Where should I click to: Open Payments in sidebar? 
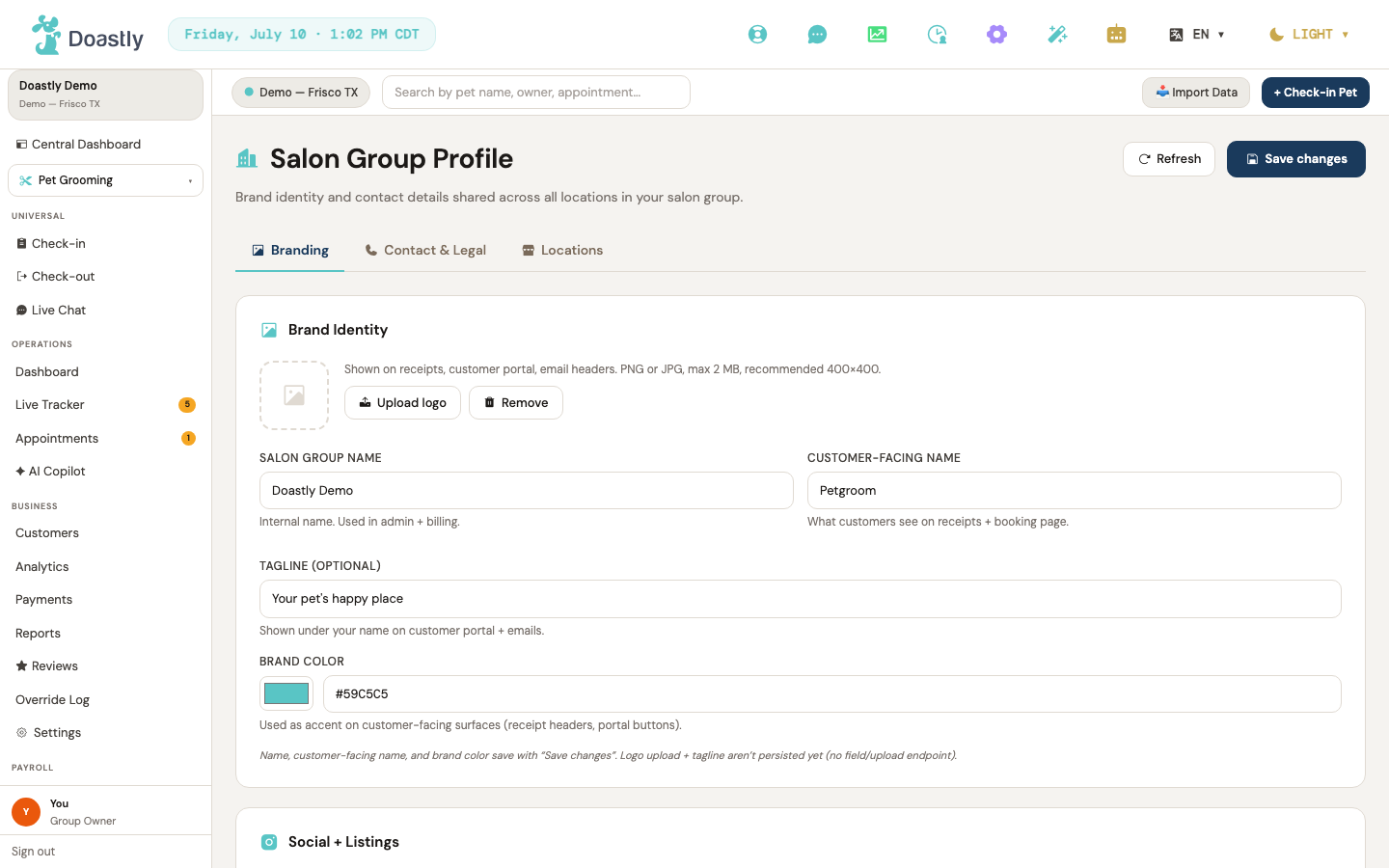point(105,600)
